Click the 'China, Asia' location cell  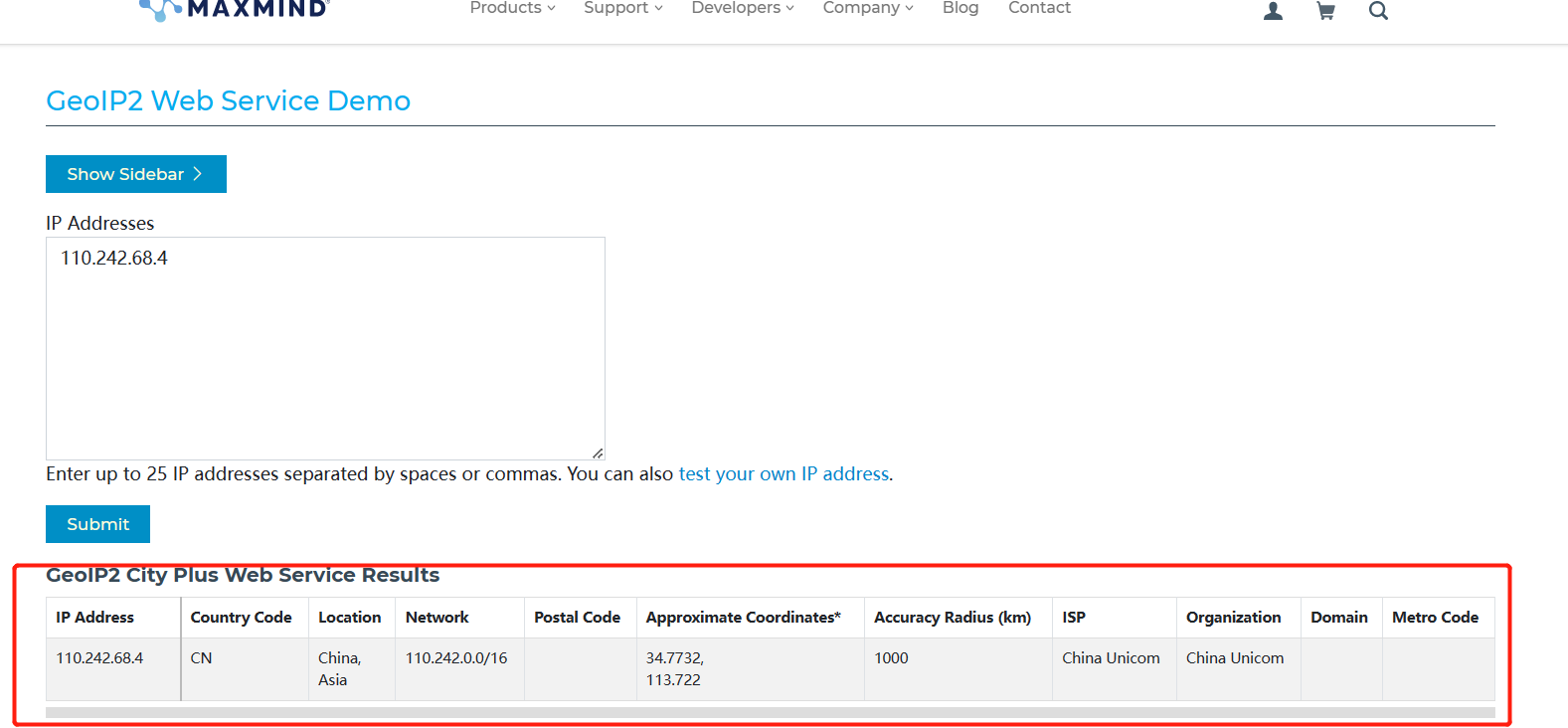coord(352,669)
